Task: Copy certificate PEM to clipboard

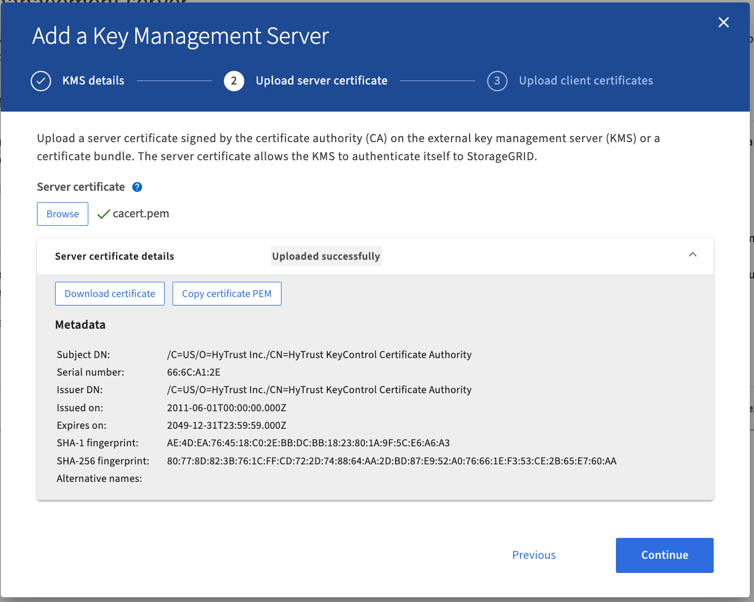Action: (x=227, y=294)
